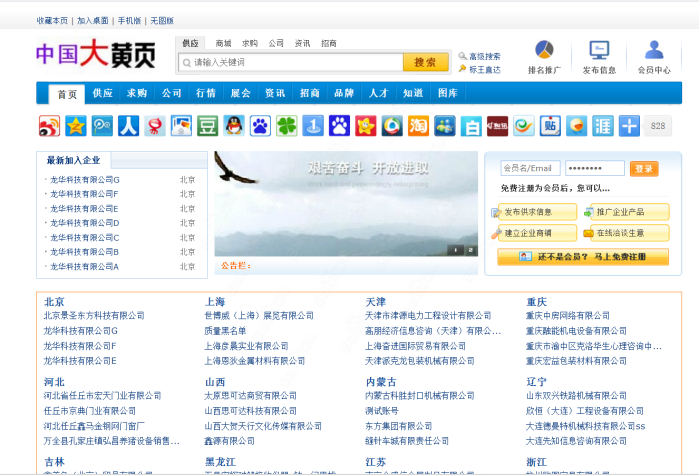Open 重庆中房网络有限公司 link
Viewport: 699px width, 475px height.
567,315
